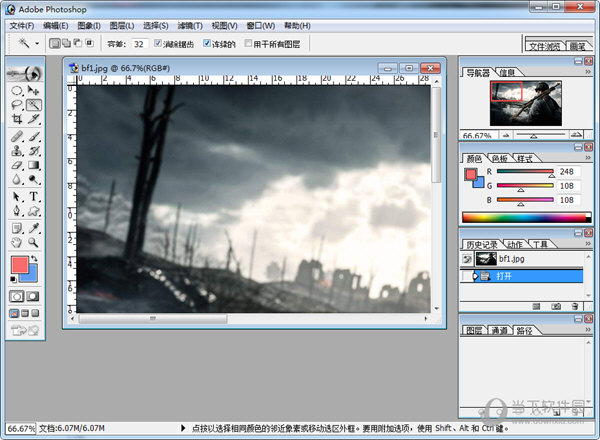Screen dimensions: 600x440
Task: Open the tool preset picker dropdown arrow
Action: [x=37, y=44]
